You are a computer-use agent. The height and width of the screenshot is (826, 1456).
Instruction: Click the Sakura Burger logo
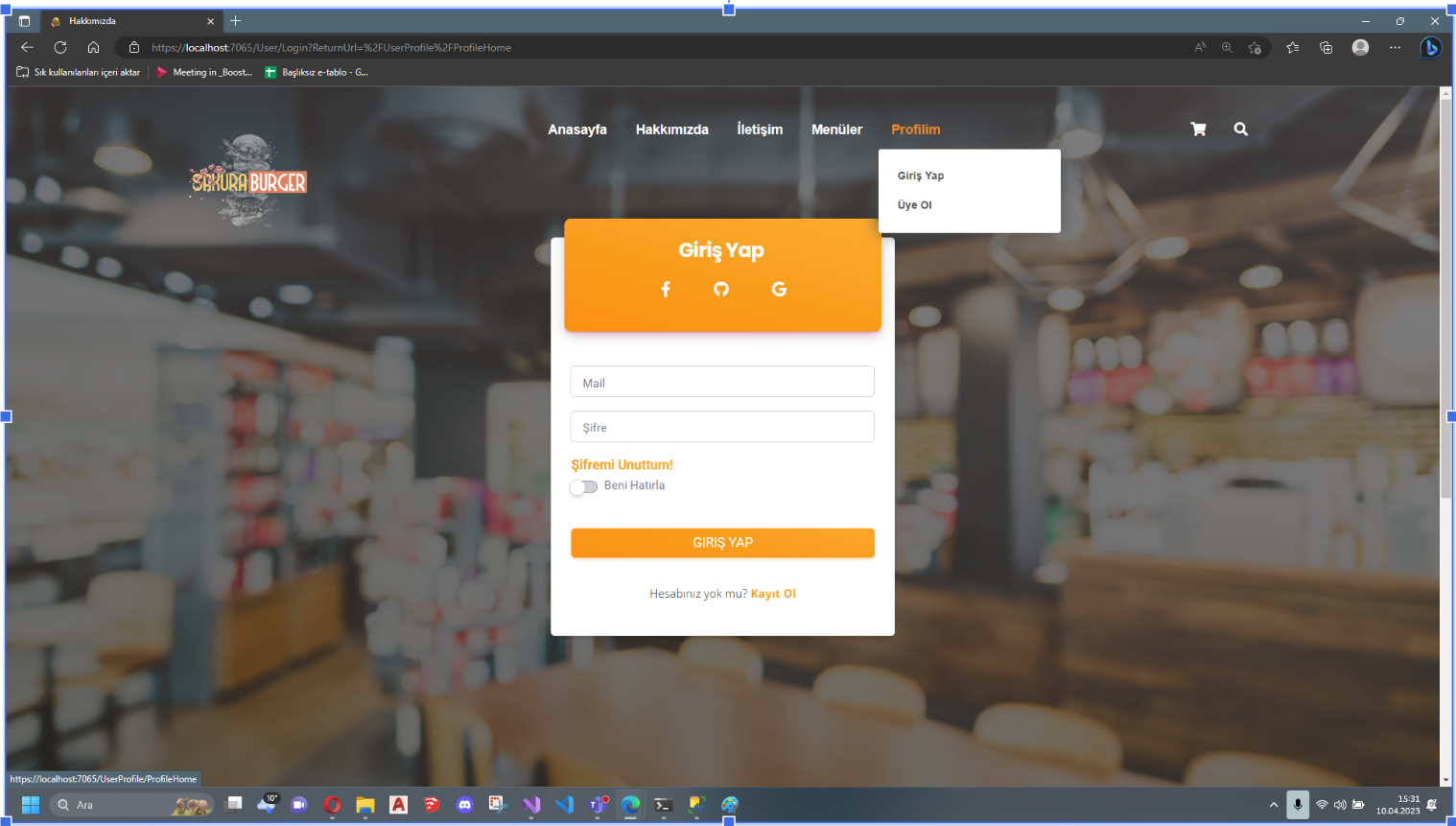[247, 182]
